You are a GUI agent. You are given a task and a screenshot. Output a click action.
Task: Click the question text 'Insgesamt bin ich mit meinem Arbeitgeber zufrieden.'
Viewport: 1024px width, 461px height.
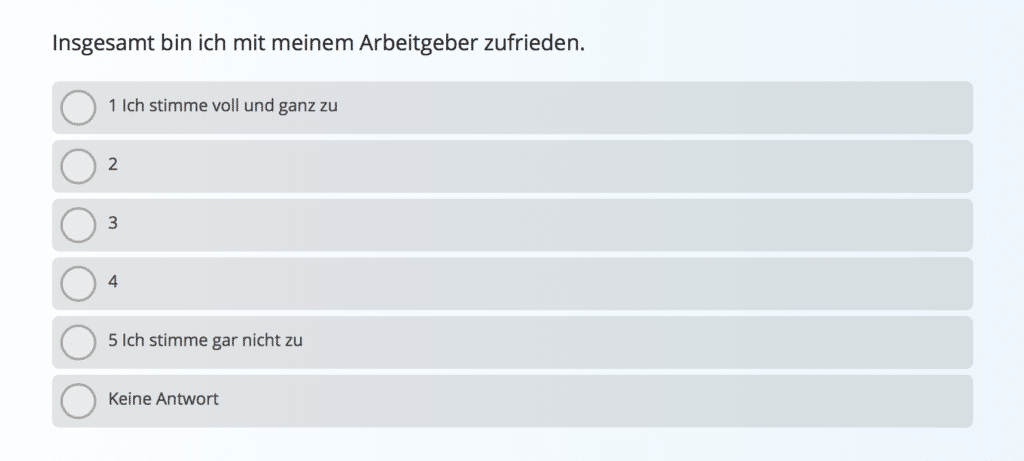click(x=317, y=45)
